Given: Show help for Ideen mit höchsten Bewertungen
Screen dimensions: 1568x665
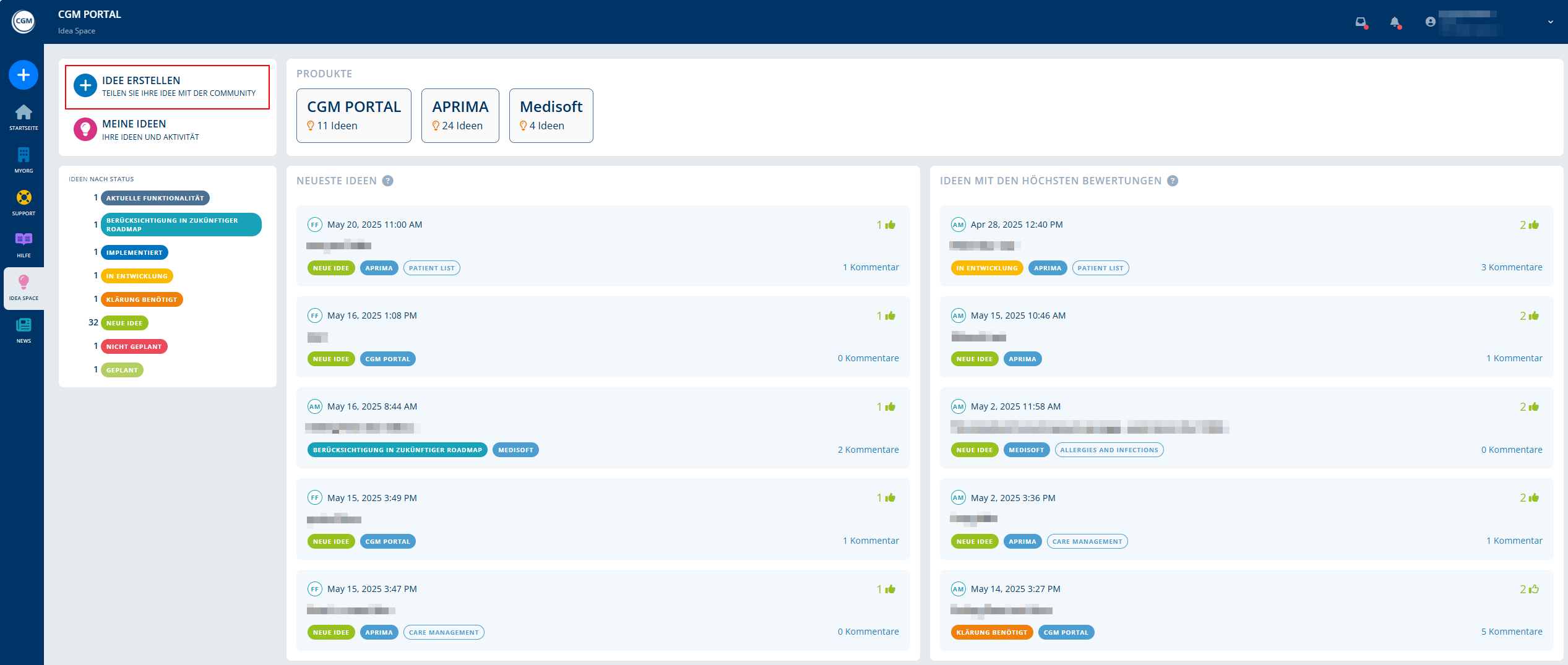Looking at the screenshot, I should click(1172, 181).
